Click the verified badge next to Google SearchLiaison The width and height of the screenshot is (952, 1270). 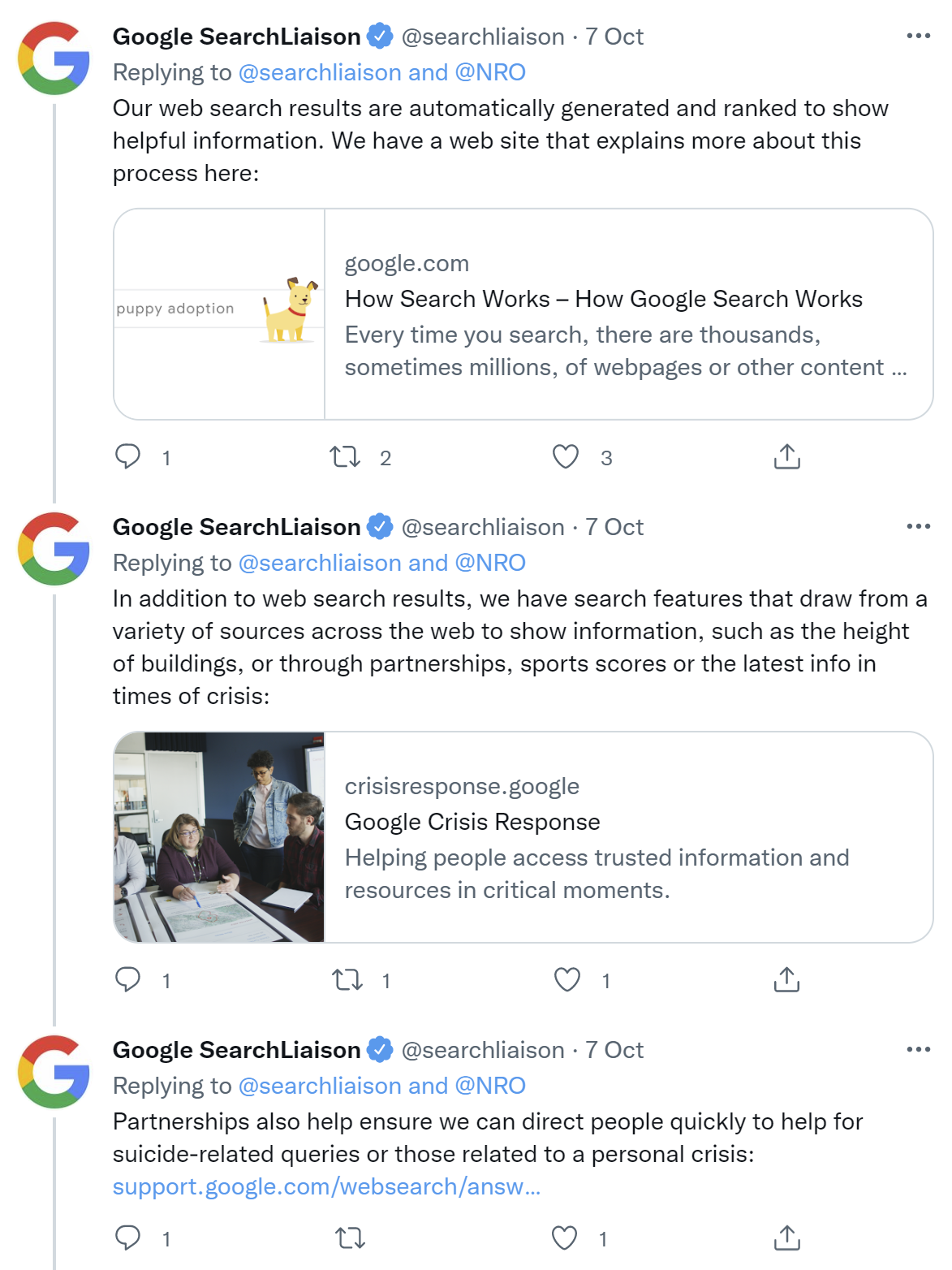tap(379, 36)
